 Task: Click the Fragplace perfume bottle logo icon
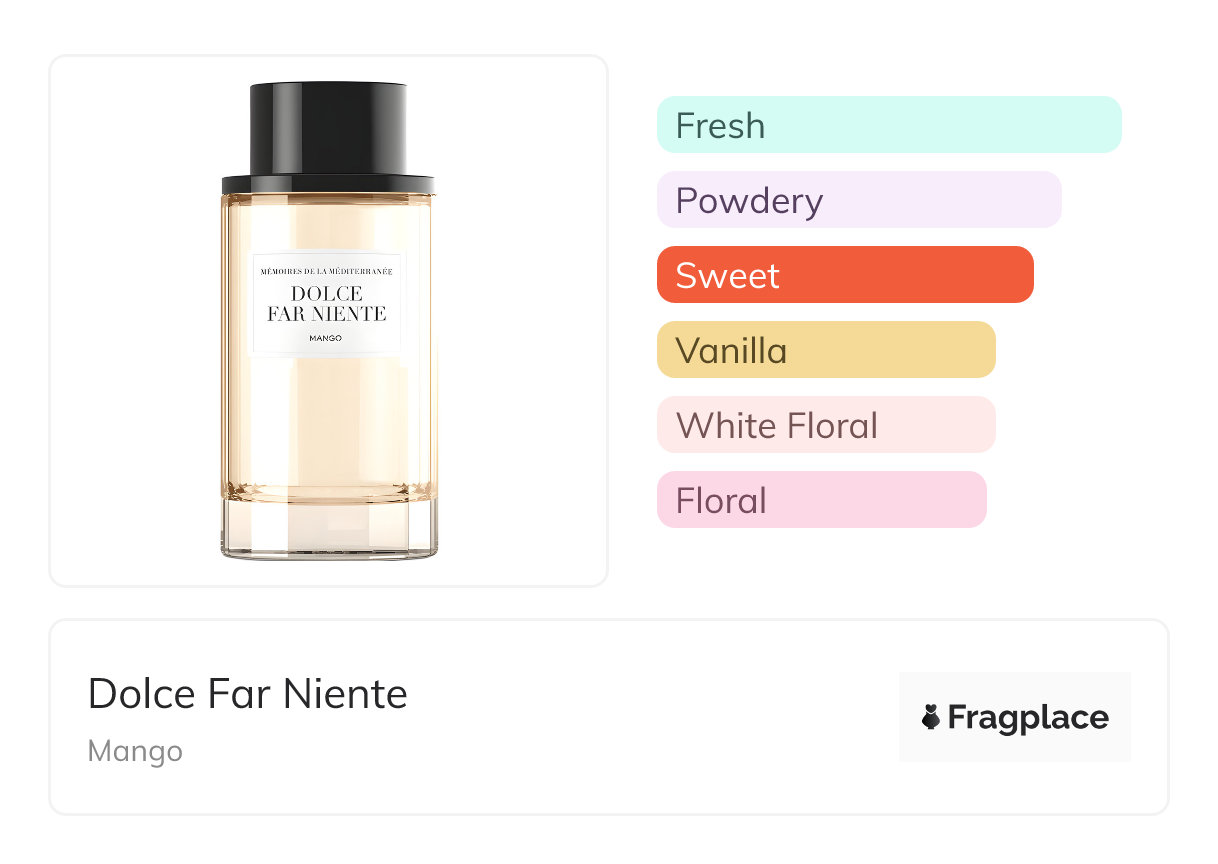[931, 717]
